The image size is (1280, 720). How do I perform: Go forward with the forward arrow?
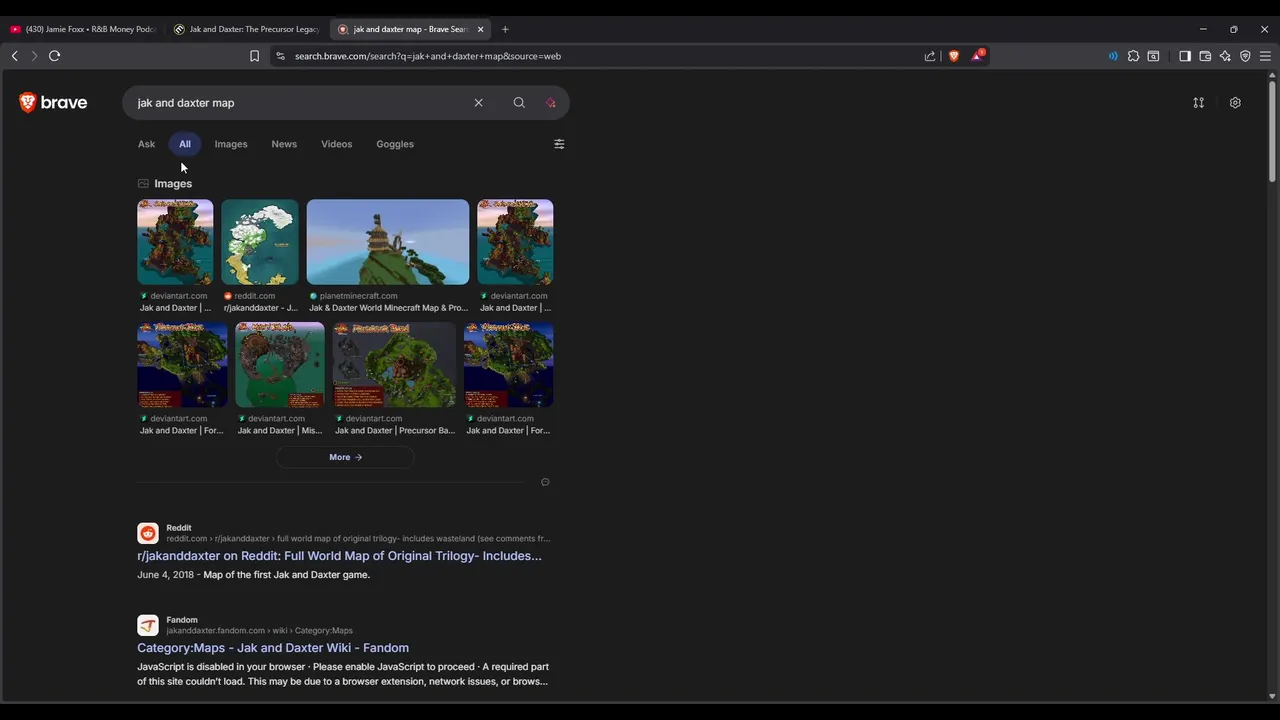pyautogui.click(x=34, y=56)
